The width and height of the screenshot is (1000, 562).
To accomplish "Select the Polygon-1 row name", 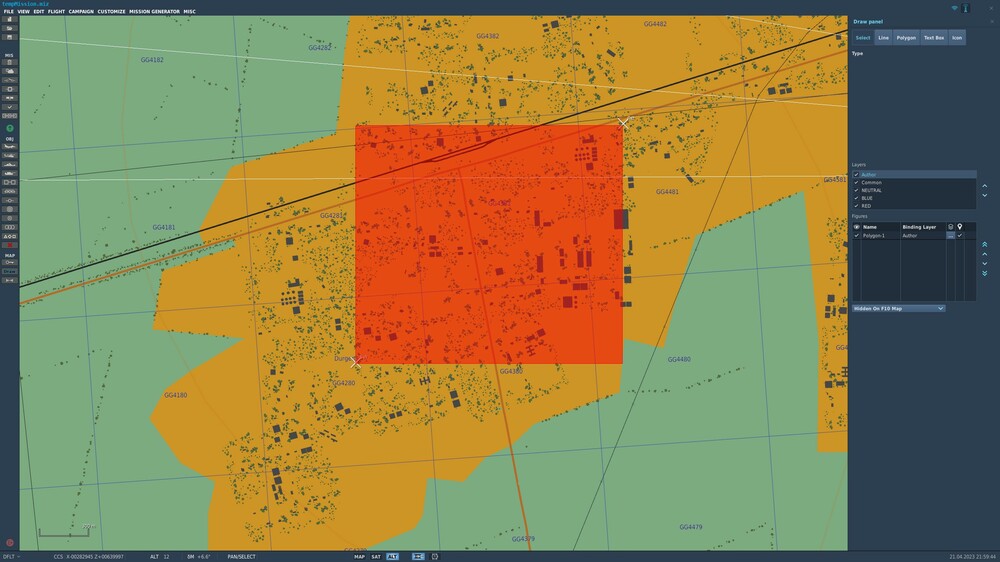I will coord(873,235).
